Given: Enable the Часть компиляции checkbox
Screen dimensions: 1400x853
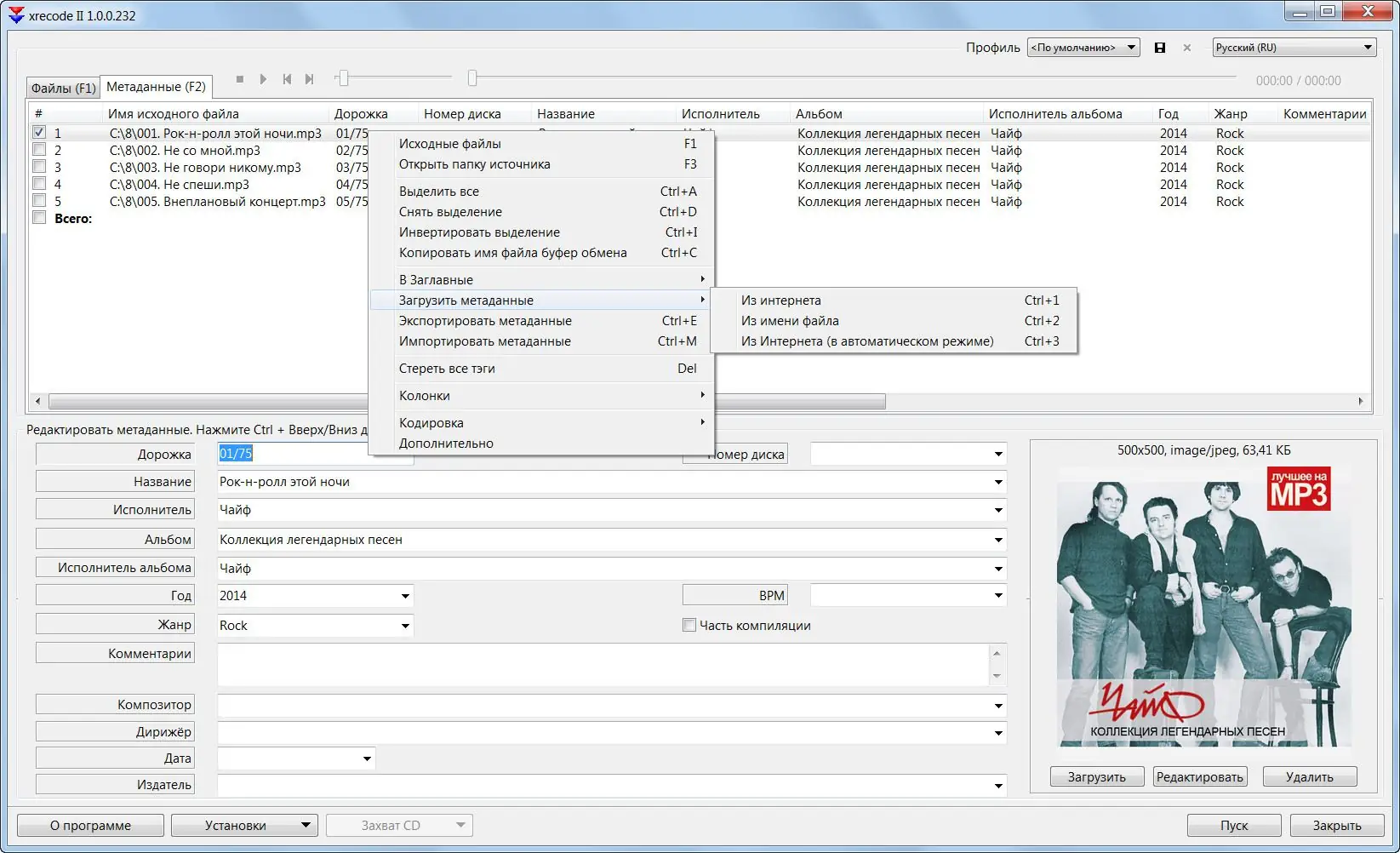Looking at the screenshot, I should pos(689,625).
